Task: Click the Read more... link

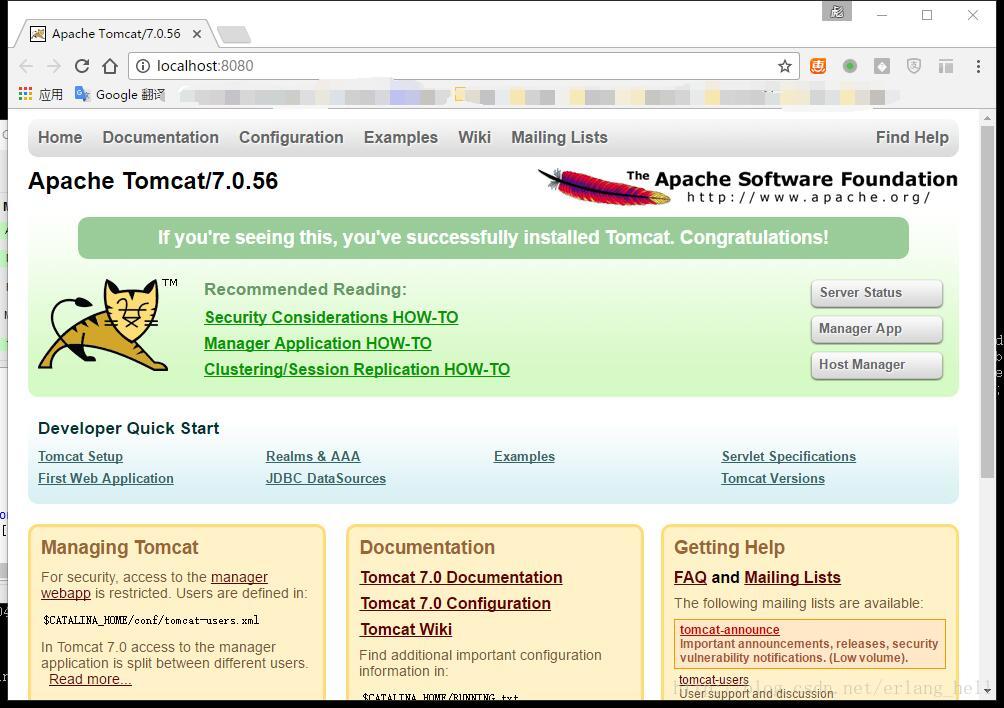Action: (90, 679)
